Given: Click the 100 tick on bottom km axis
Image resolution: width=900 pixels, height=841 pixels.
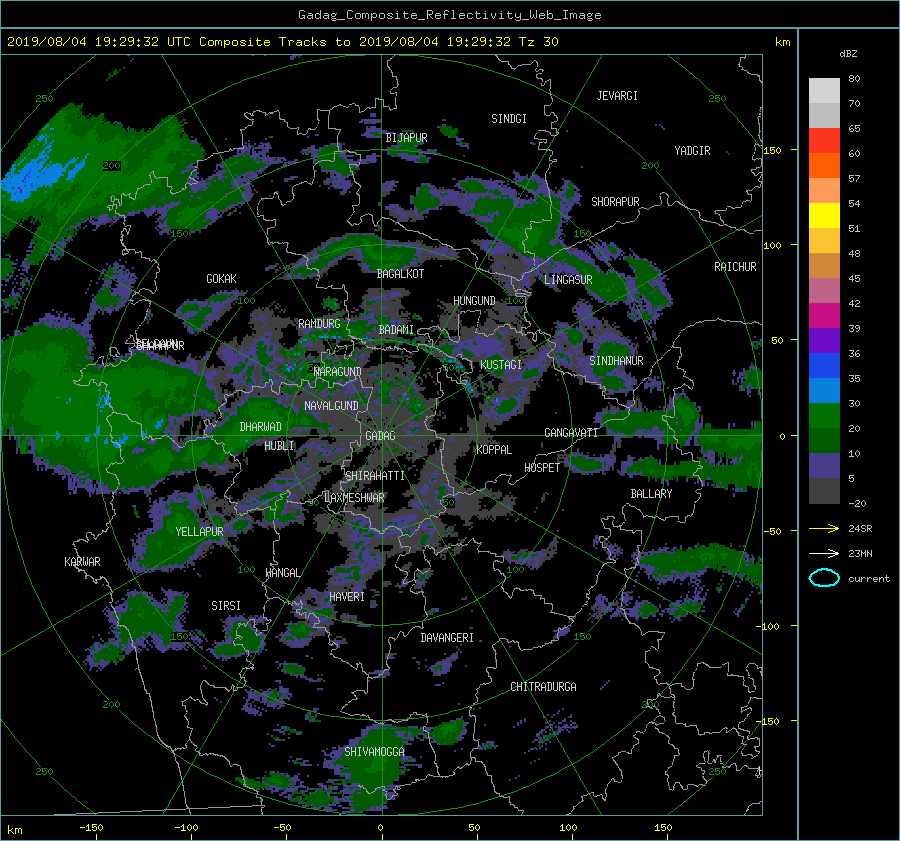Looking at the screenshot, I should (568, 828).
